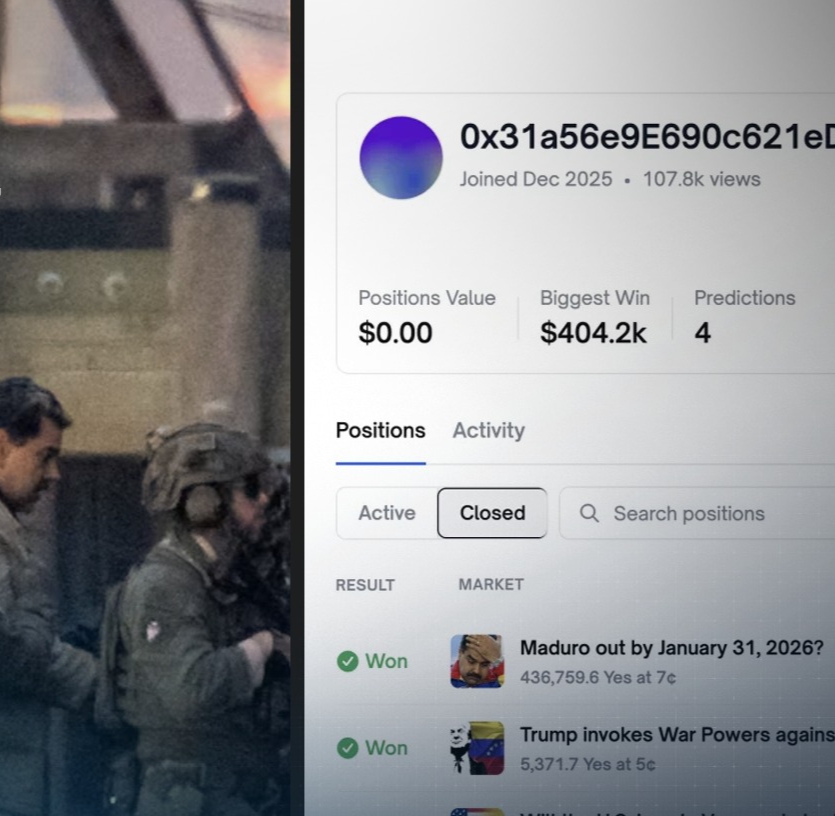Screen dimensions: 835x816
Task: Open the Trump War Powers market thumbnail
Action: click(477, 748)
